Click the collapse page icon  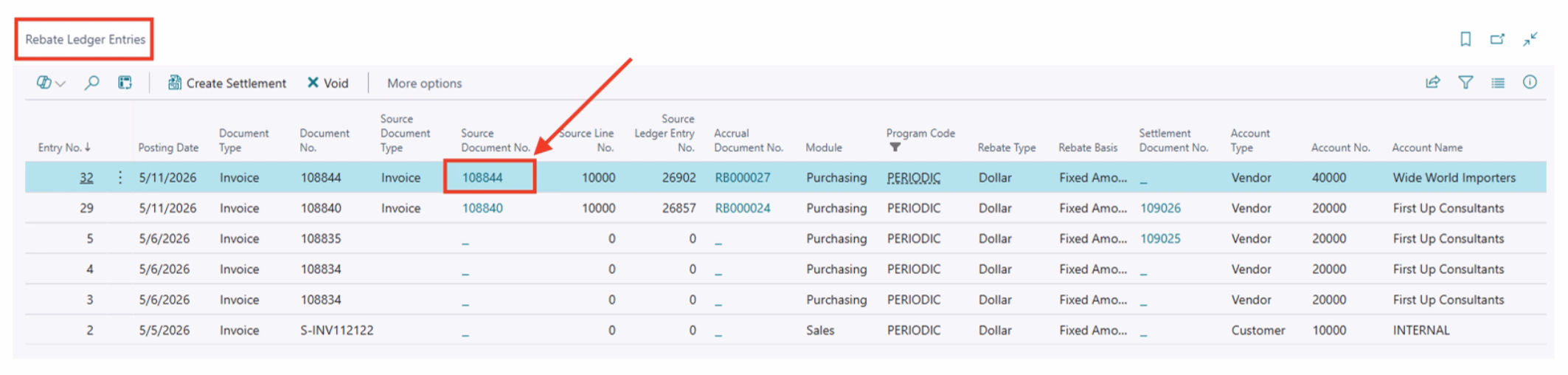(1530, 39)
